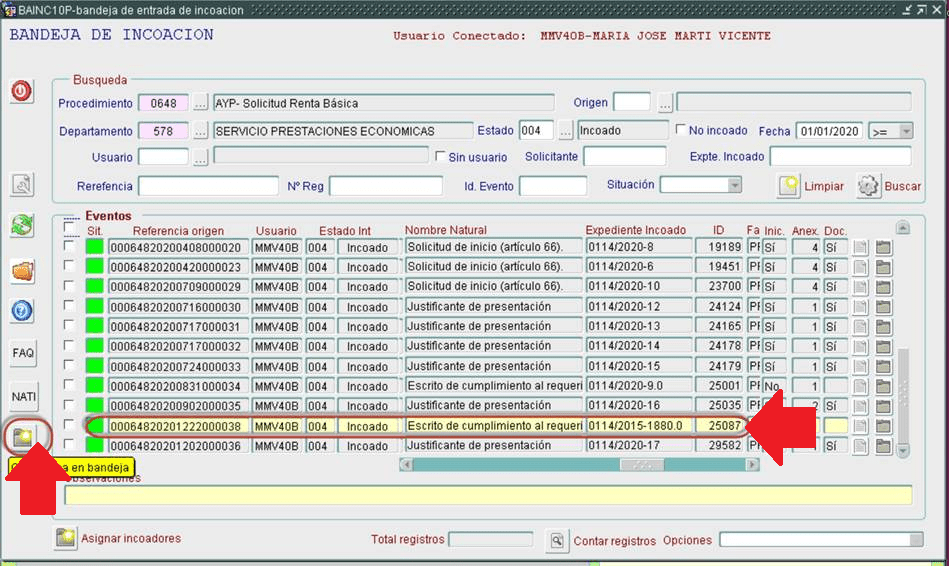952x569 pixels.
Task: Click the Contar registros magnifier icon
Action: coord(557,541)
